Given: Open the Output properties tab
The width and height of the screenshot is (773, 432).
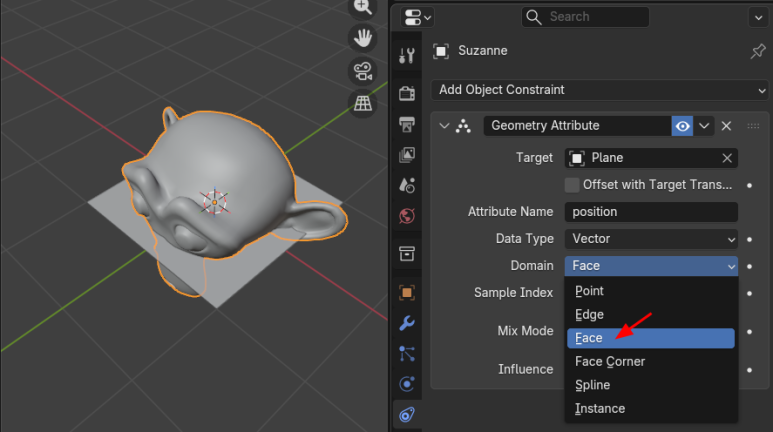Looking at the screenshot, I should tap(407, 124).
